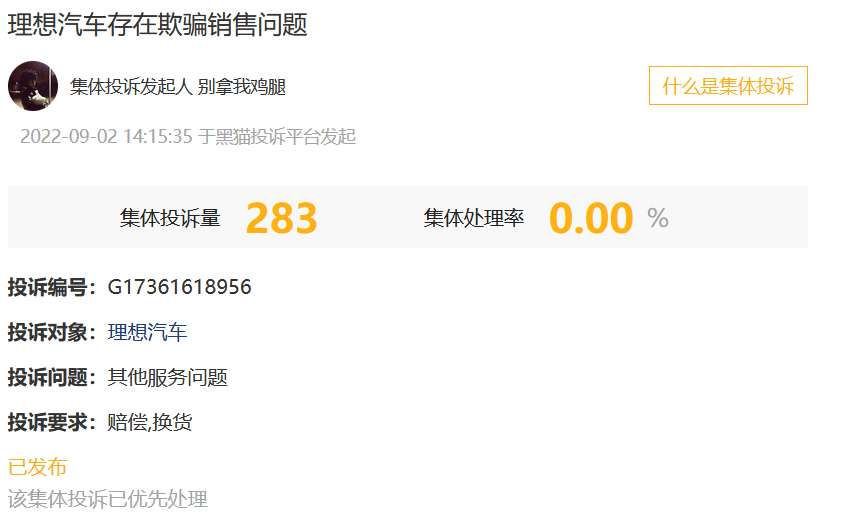Click the 集体投诉量 label
850x519 pixels.
click(170, 218)
